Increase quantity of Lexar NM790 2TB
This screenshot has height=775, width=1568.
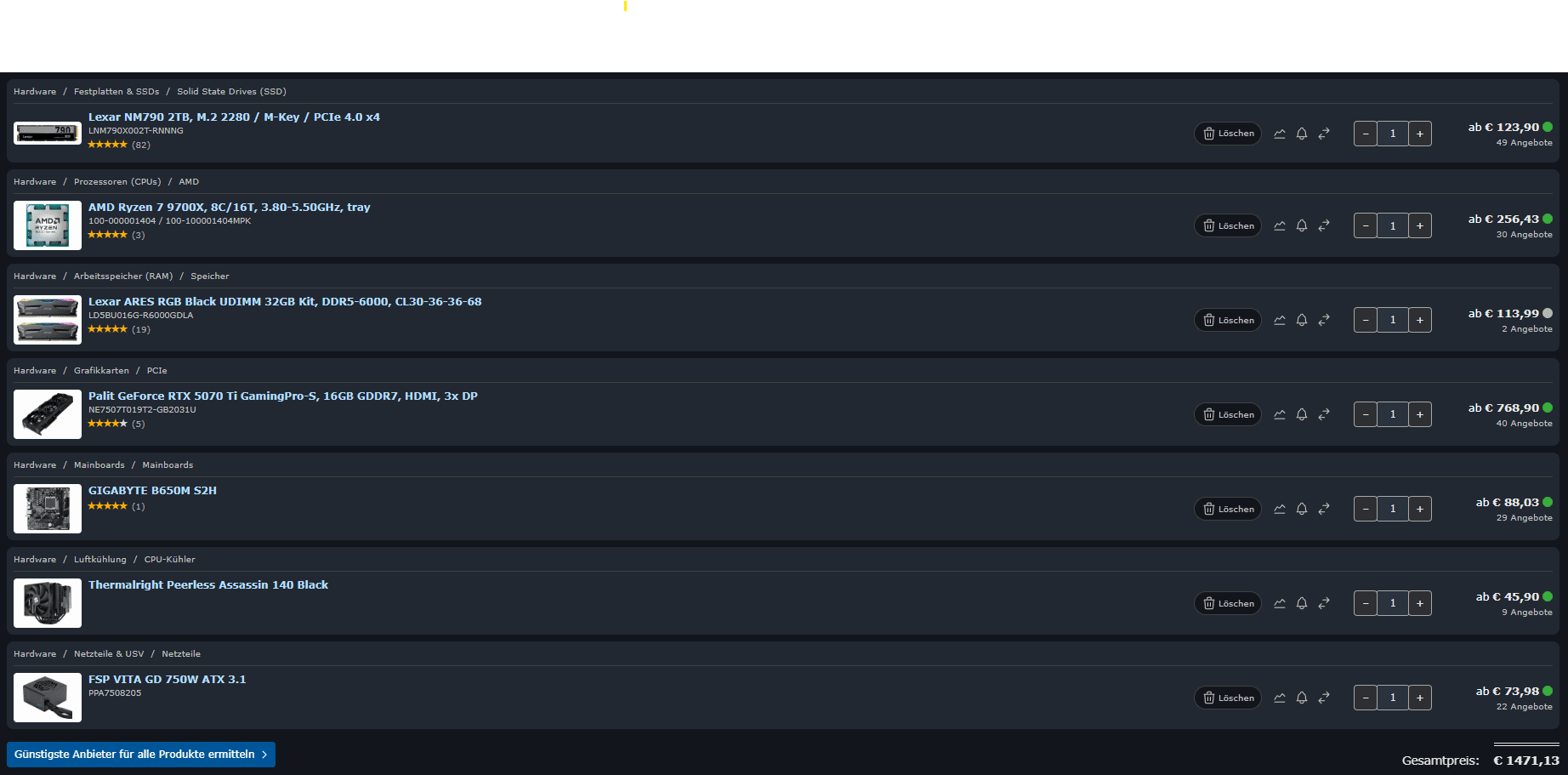[x=1420, y=134]
